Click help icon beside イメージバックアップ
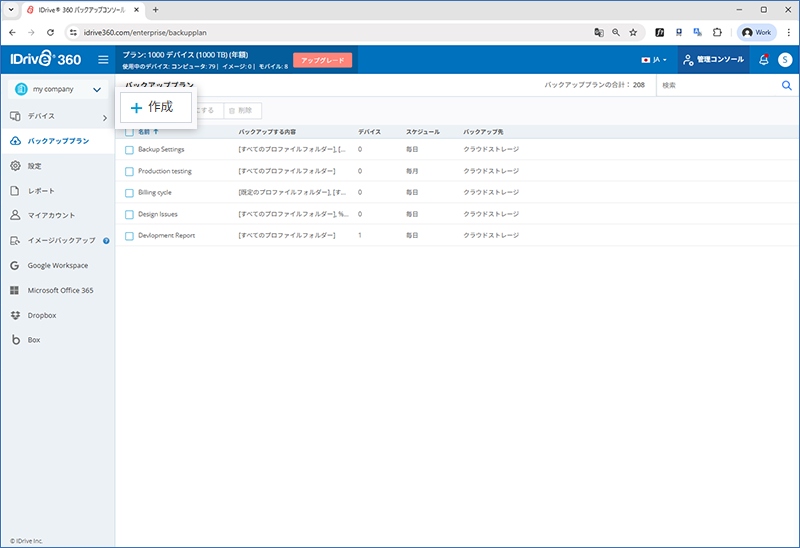 (106, 240)
